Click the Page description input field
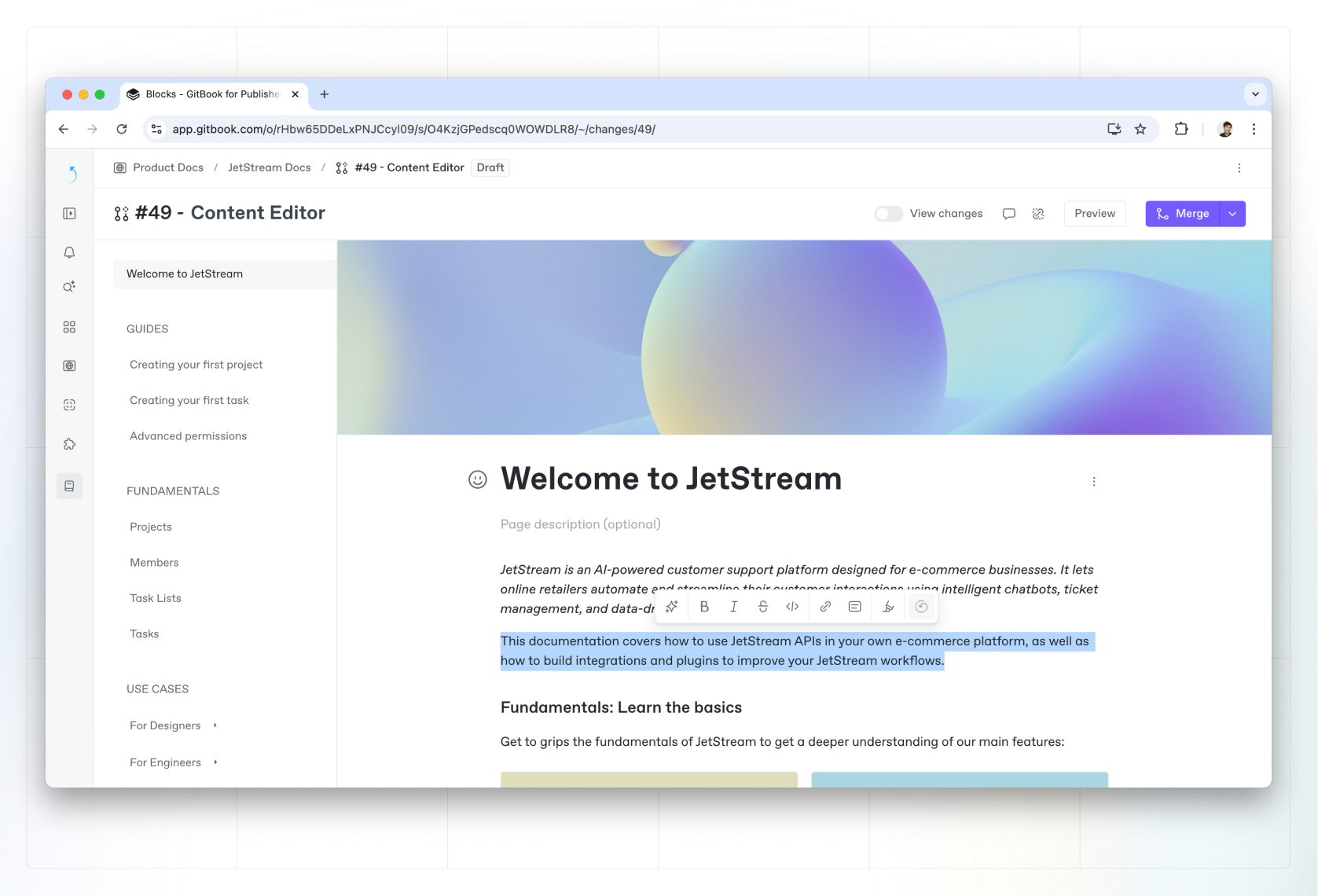The width and height of the screenshot is (1318, 896). 580,524
